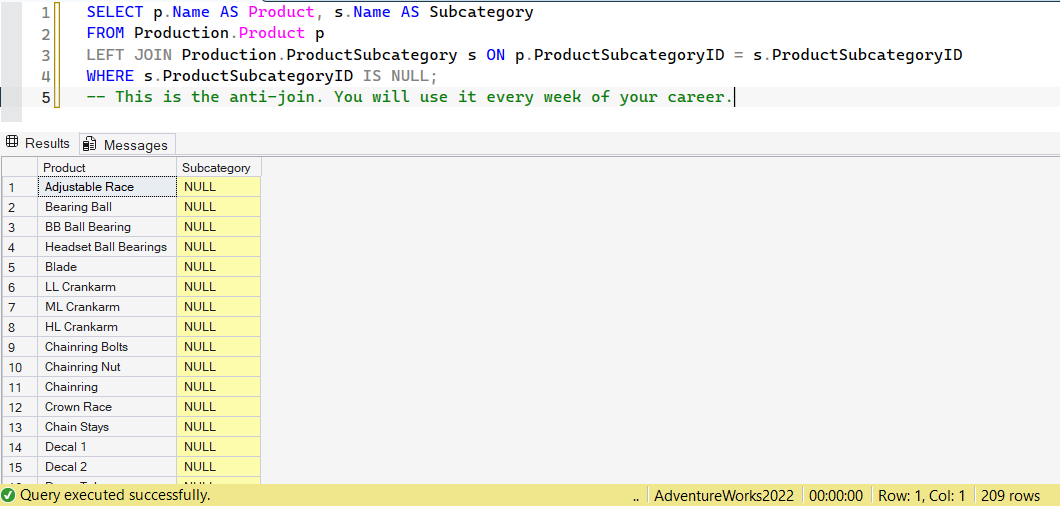This screenshot has width=1060, height=506.
Task: Select the Headset Ball Bearings cell
Action: coord(107,247)
